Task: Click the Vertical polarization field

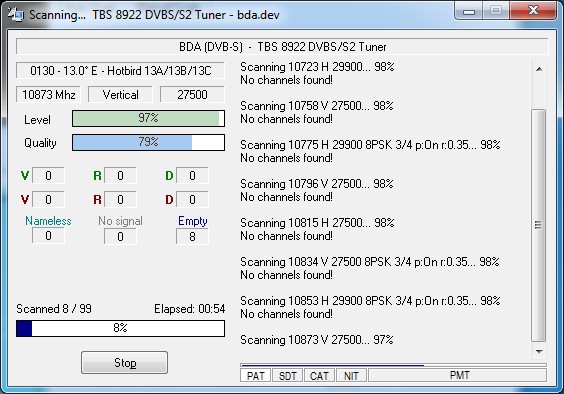Action: [x=120, y=95]
